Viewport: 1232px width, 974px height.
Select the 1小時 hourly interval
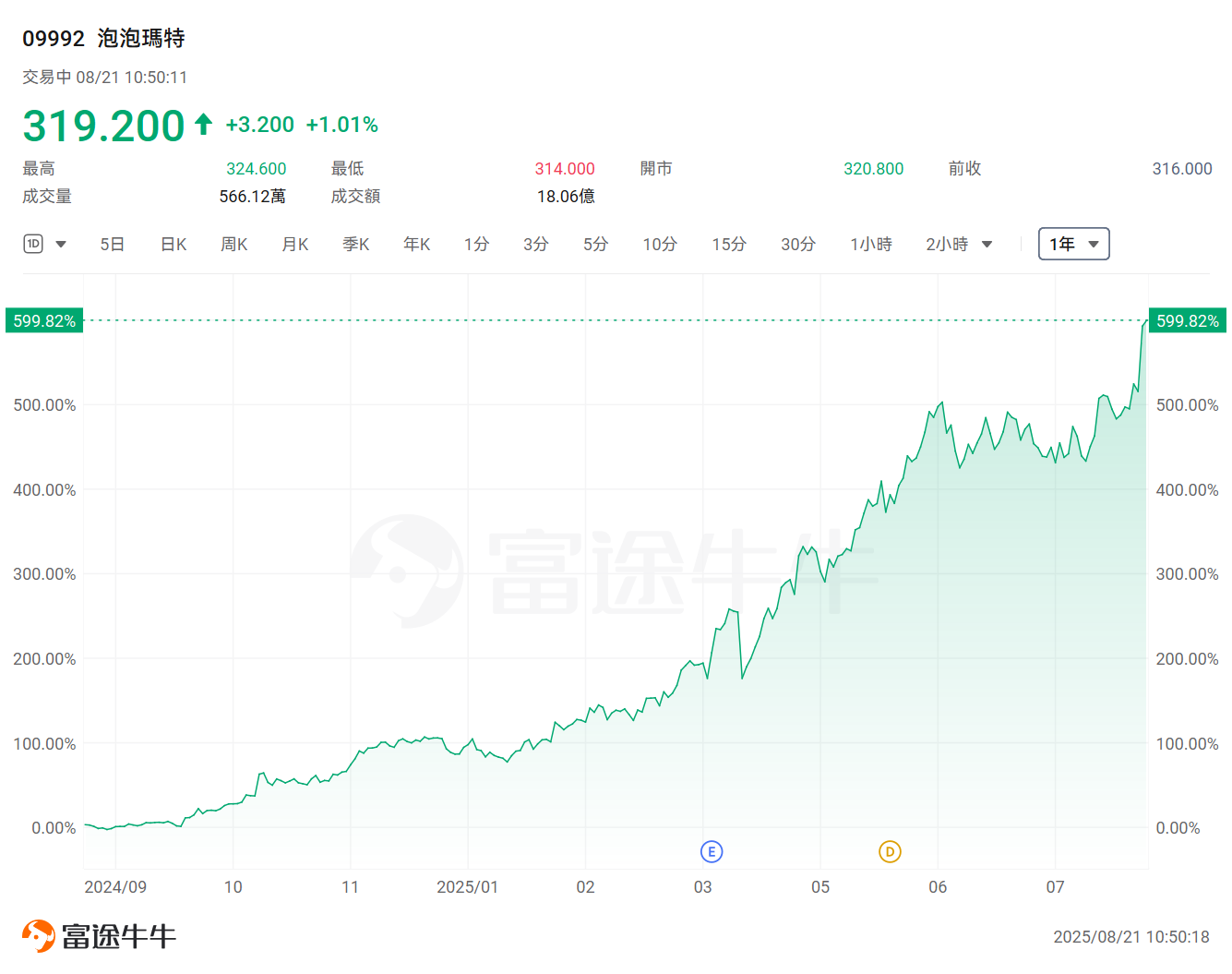(870, 244)
